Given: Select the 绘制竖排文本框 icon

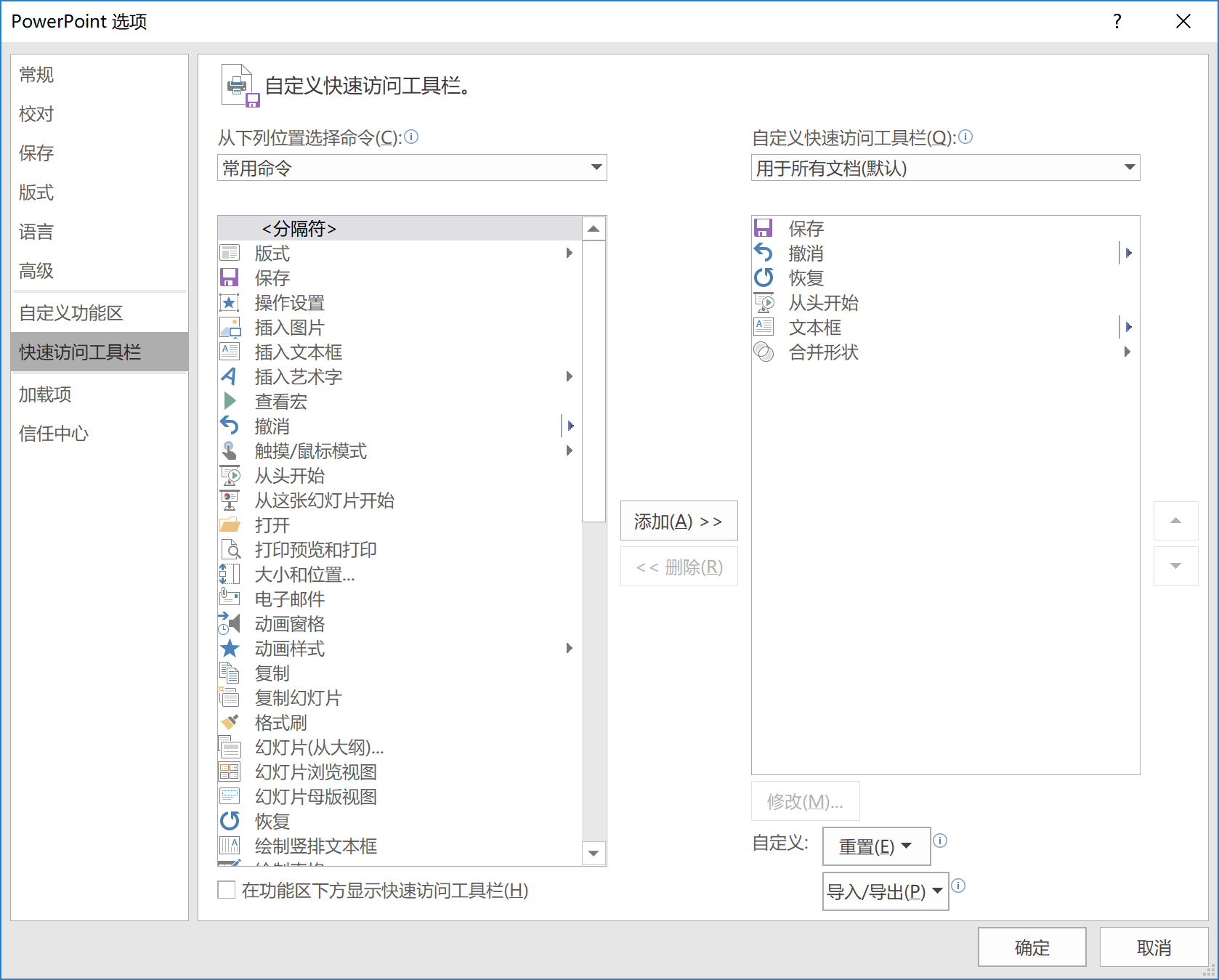Looking at the screenshot, I should pos(230,846).
